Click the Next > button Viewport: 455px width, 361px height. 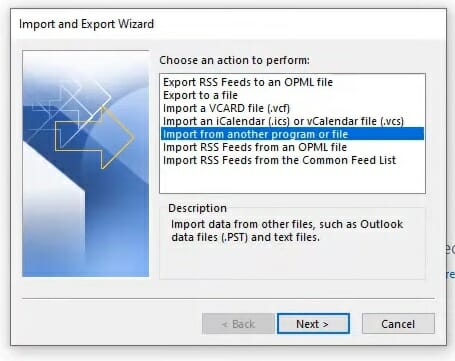tap(313, 324)
